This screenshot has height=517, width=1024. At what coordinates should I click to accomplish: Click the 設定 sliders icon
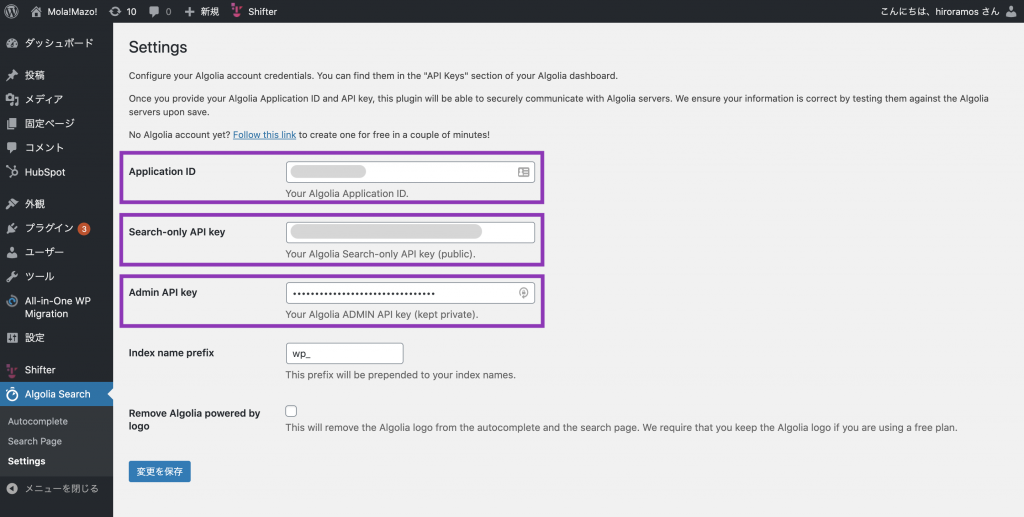(12, 337)
